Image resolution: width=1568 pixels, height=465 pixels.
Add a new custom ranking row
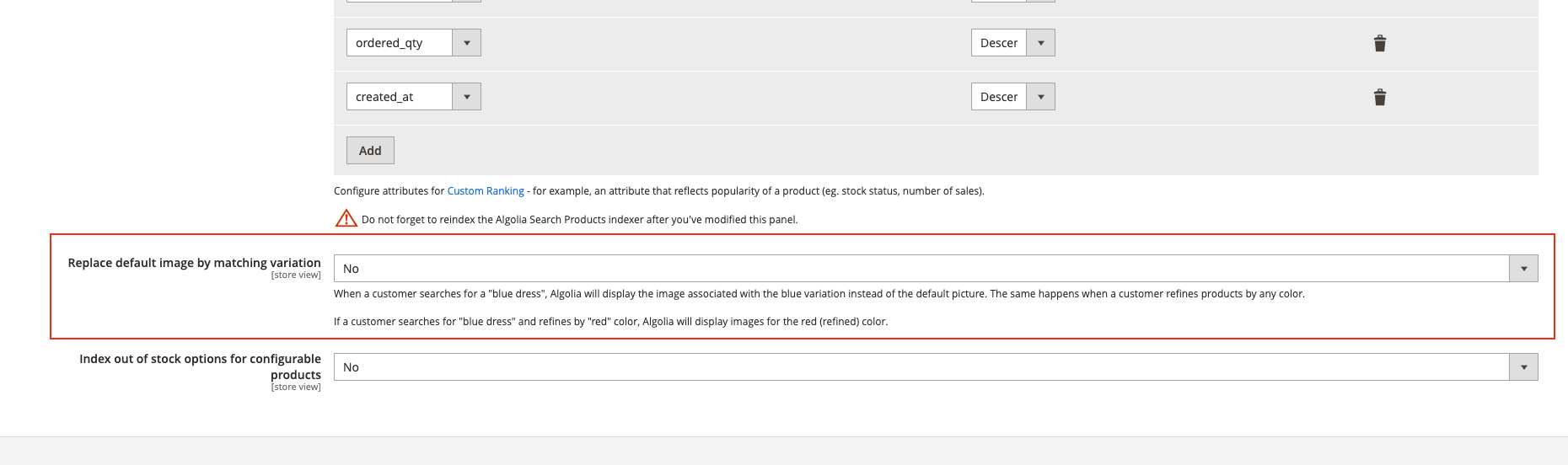click(x=370, y=151)
